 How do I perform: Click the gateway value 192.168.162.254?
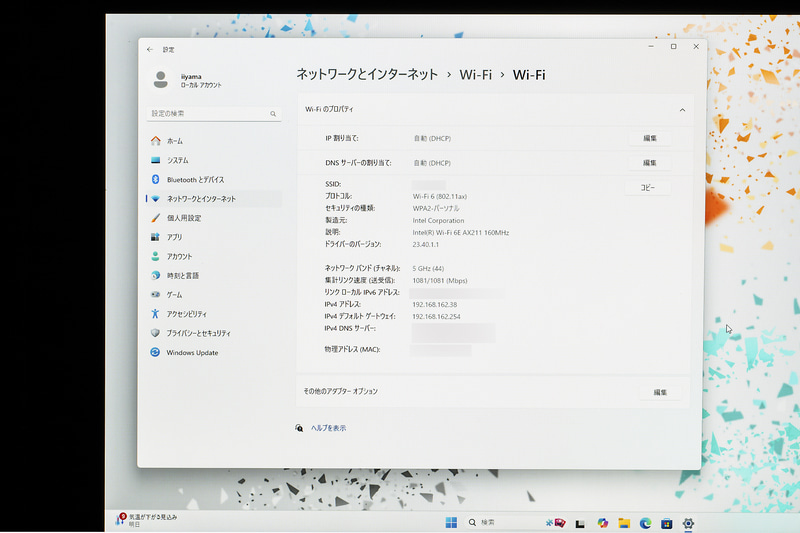click(x=436, y=317)
